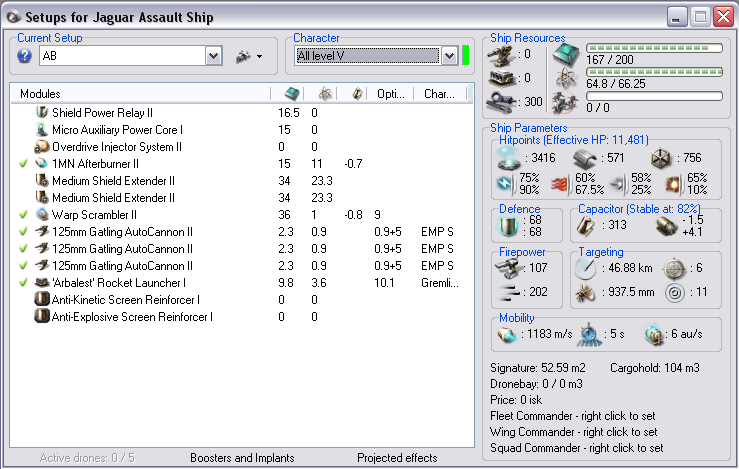Image resolution: width=739 pixels, height=469 pixels.
Task: Click the kinetic resistance icon
Action: click(618, 184)
